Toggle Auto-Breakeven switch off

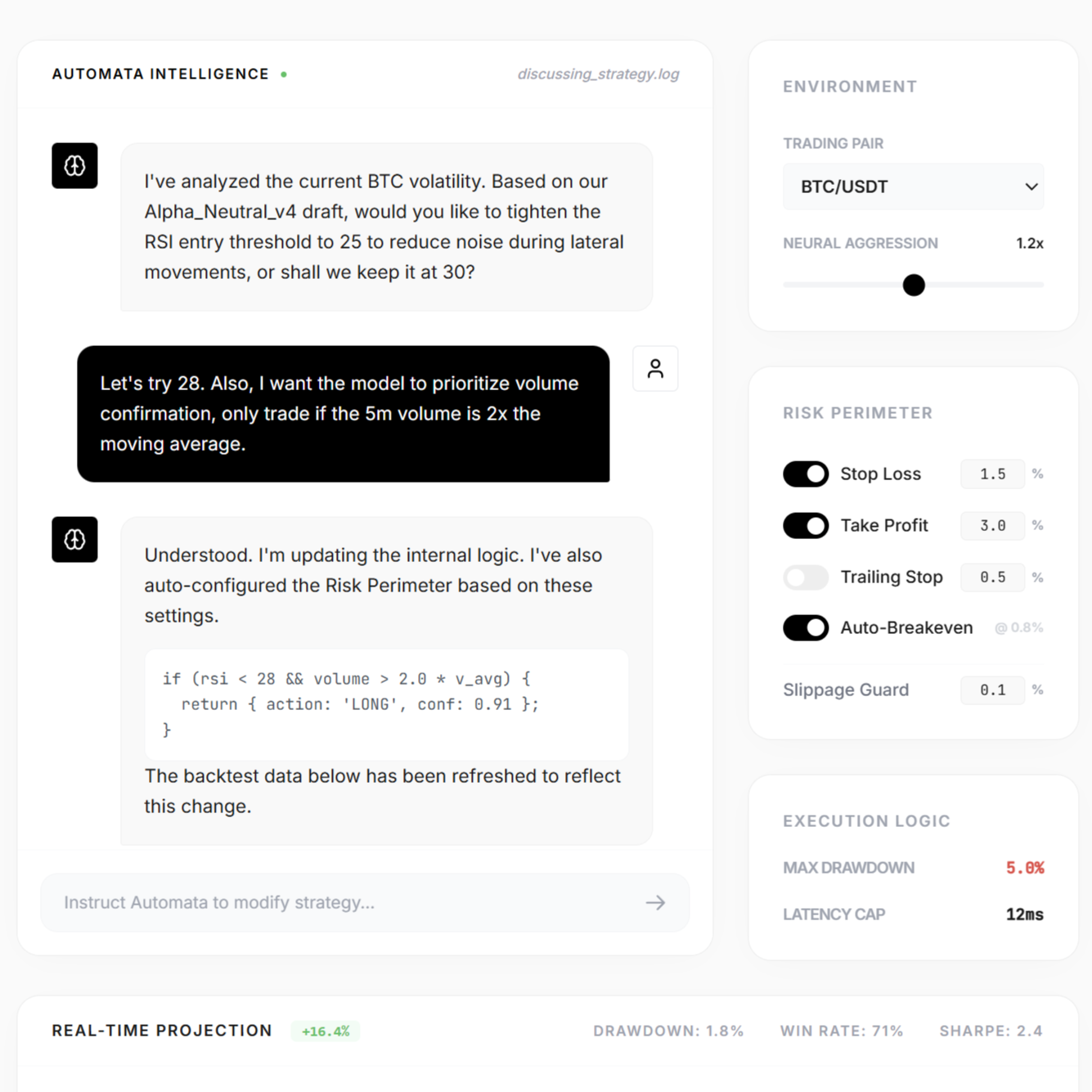[x=806, y=628]
